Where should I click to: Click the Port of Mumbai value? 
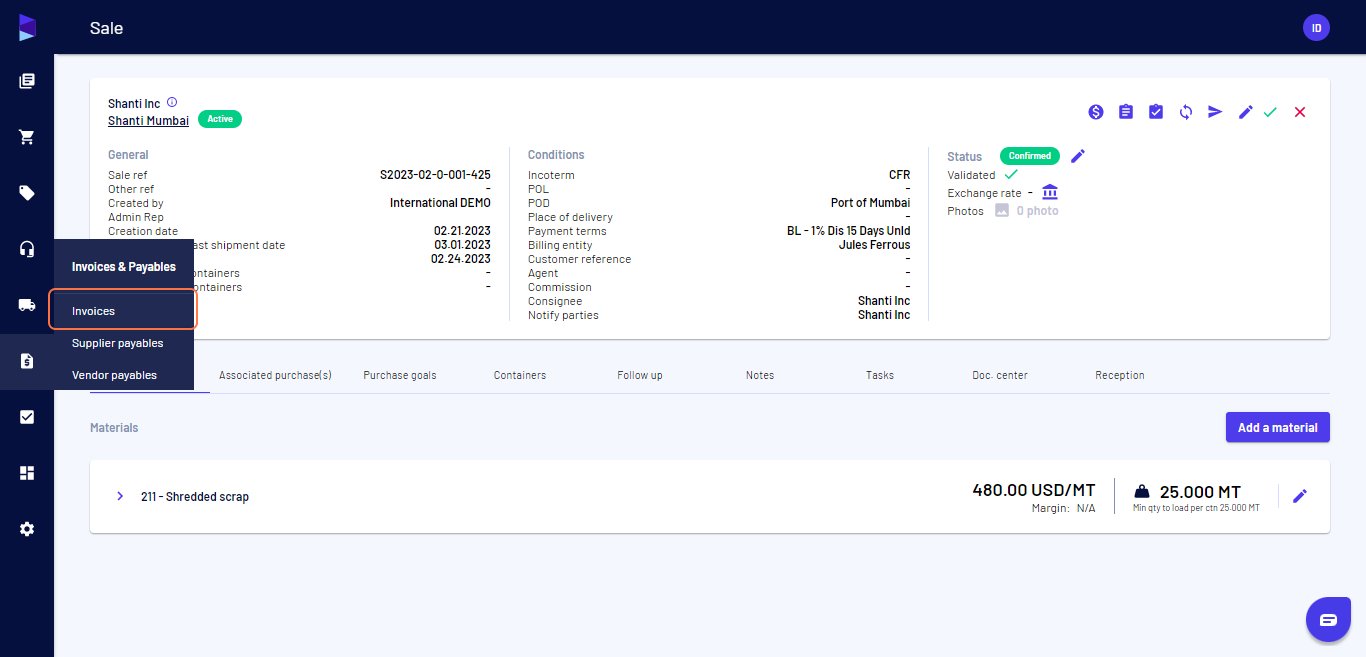coord(870,203)
